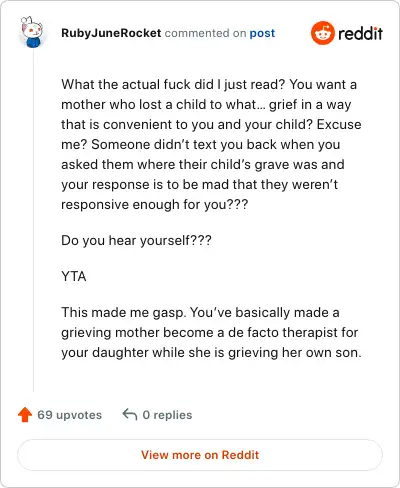Click the orange Reddit Snoo logo icon
400x488 pixels.
click(x=322, y=33)
